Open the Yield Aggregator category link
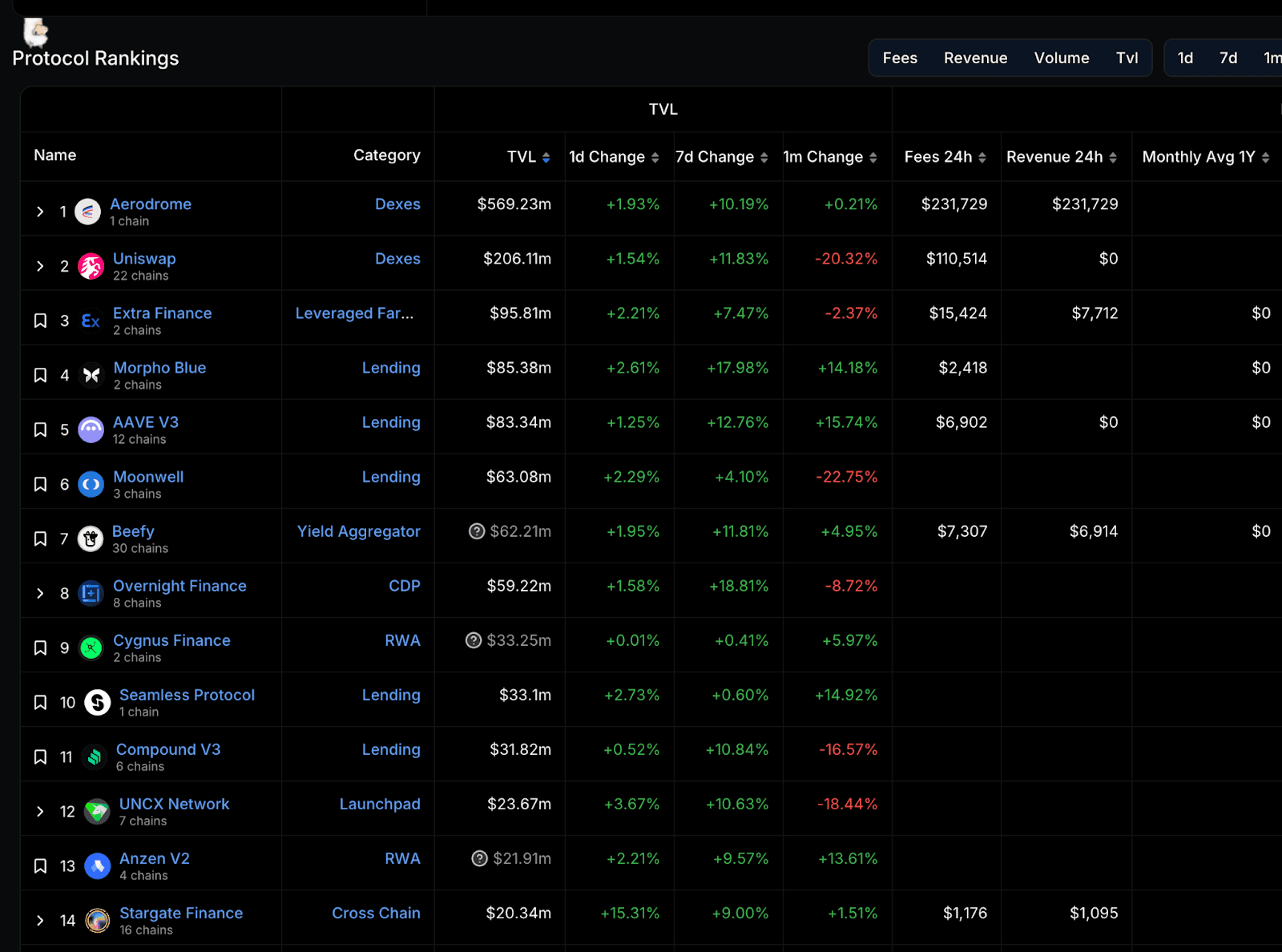1282x952 pixels. click(x=358, y=531)
